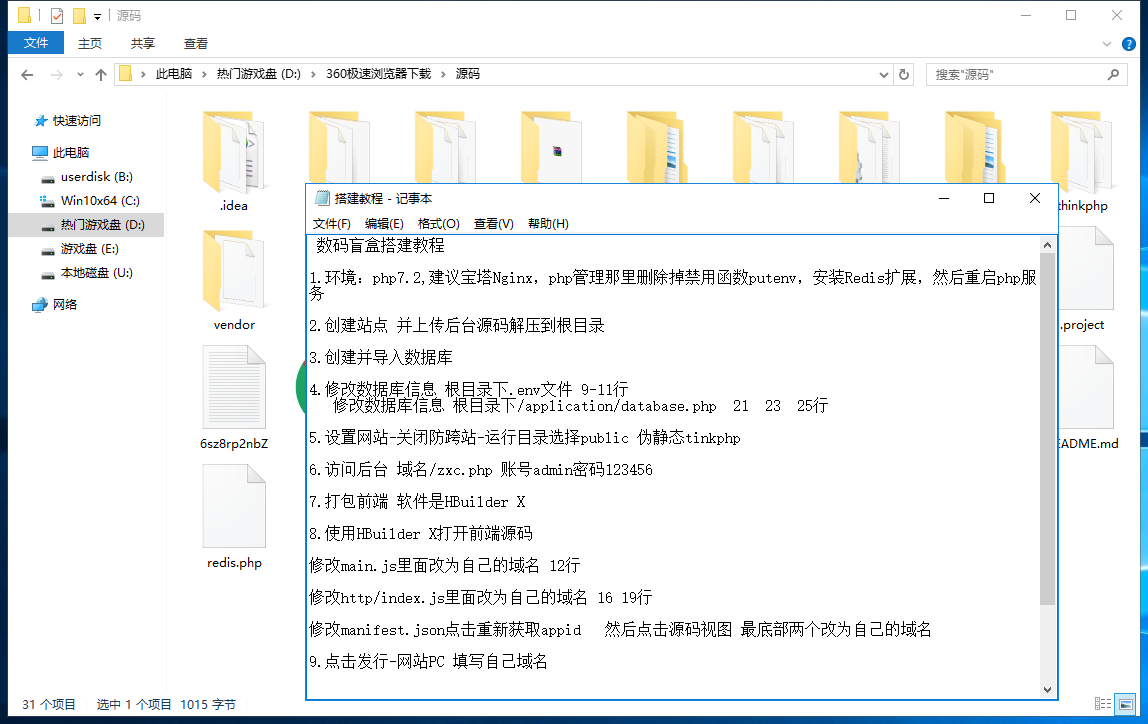Go back using the back arrow
The height and width of the screenshot is (724, 1148).
(x=27, y=75)
